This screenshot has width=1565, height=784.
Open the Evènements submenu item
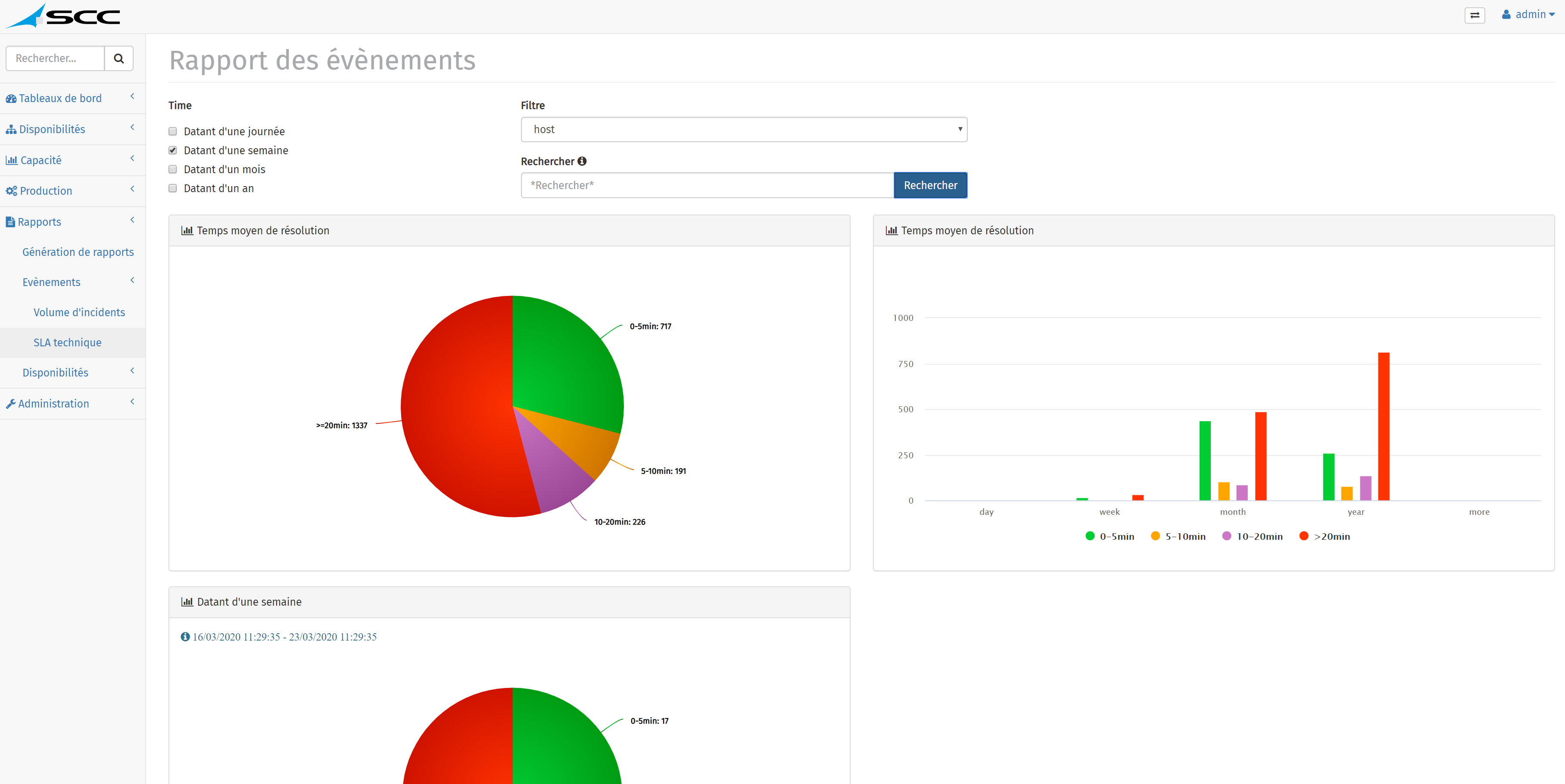click(x=51, y=283)
